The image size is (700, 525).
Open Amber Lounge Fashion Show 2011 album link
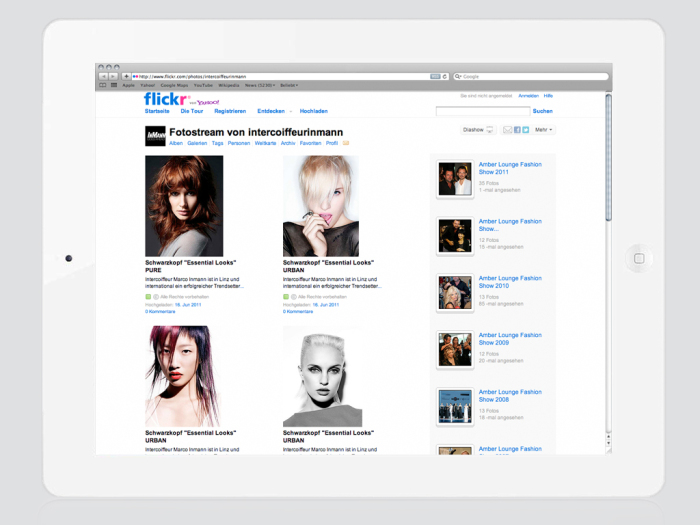[x=510, y=168]
